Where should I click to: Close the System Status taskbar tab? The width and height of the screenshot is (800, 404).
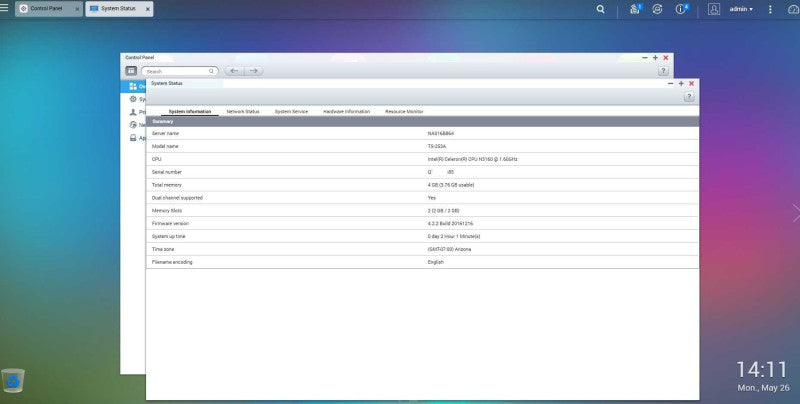pyautogui.click(x=148, y=9)
